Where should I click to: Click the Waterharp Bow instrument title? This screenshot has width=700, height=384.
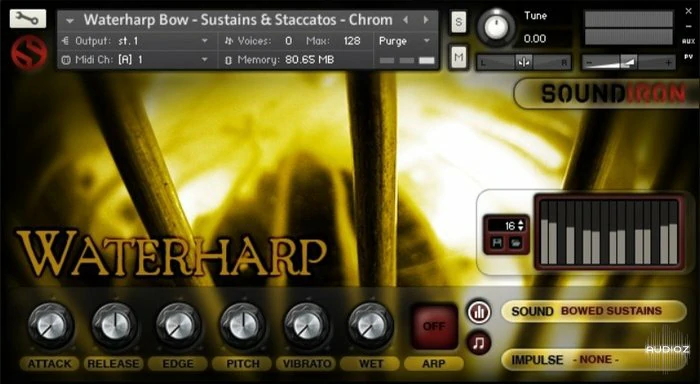238,20
